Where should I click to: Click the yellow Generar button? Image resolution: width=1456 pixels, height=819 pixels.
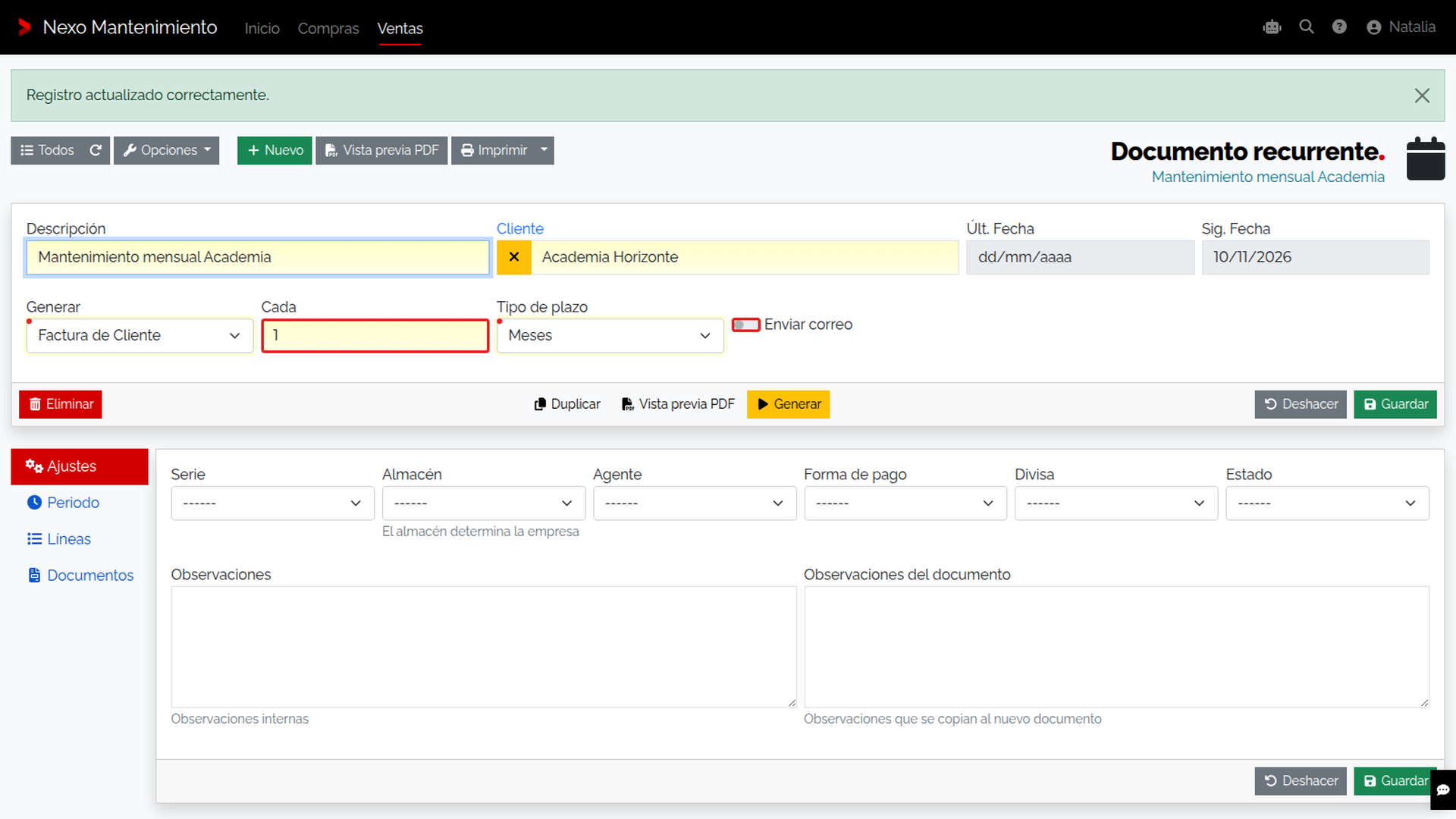pos(789,404)
